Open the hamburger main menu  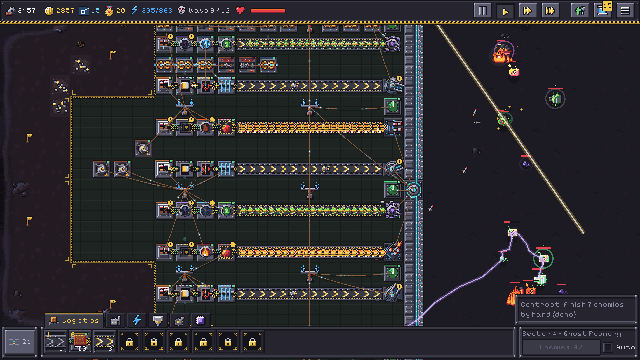point(625,10)
